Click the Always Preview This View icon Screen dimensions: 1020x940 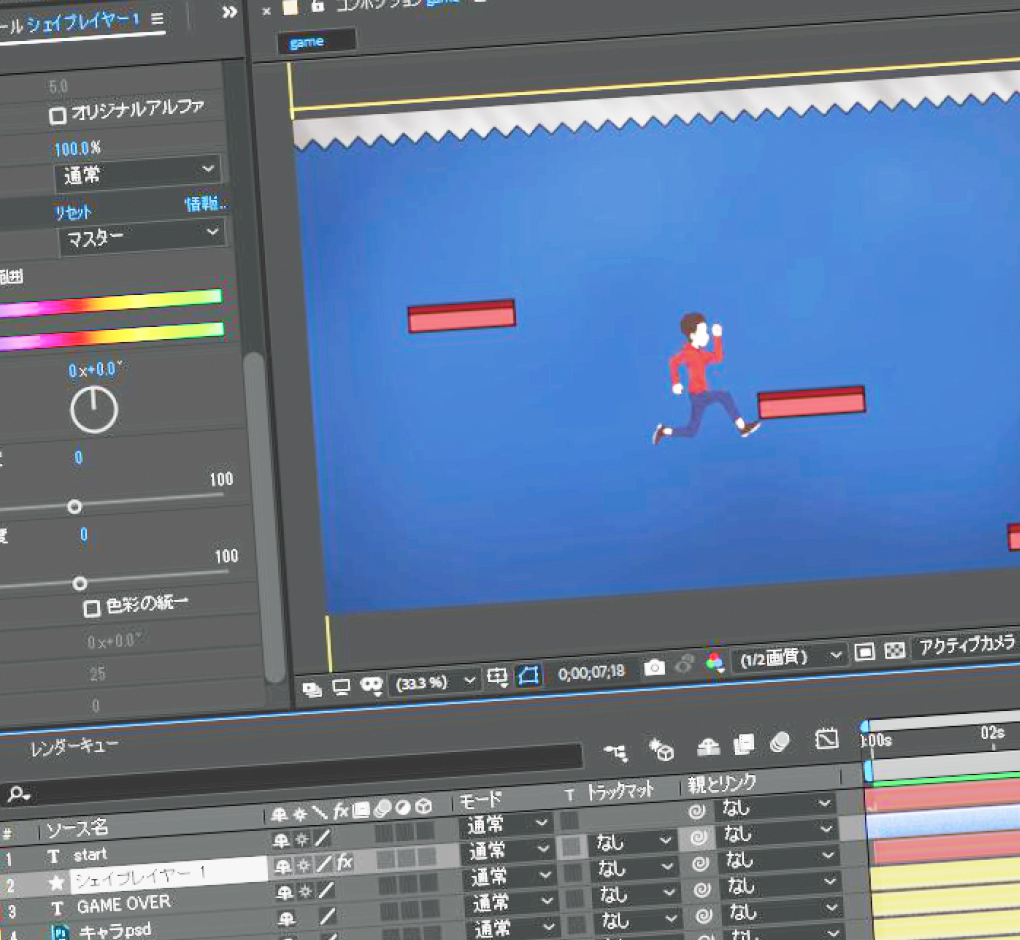[x=312, y=690]
